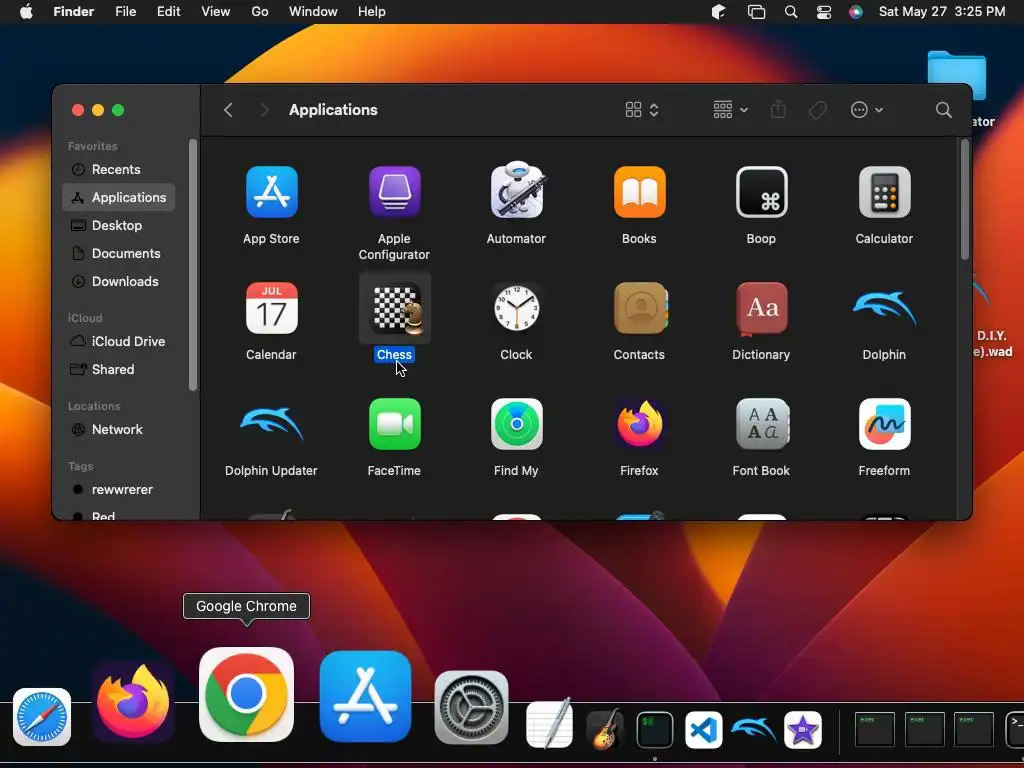The image size is (1024, 768).
Task: Launch Safari from the Dock
Action: (x=42, y=717)
